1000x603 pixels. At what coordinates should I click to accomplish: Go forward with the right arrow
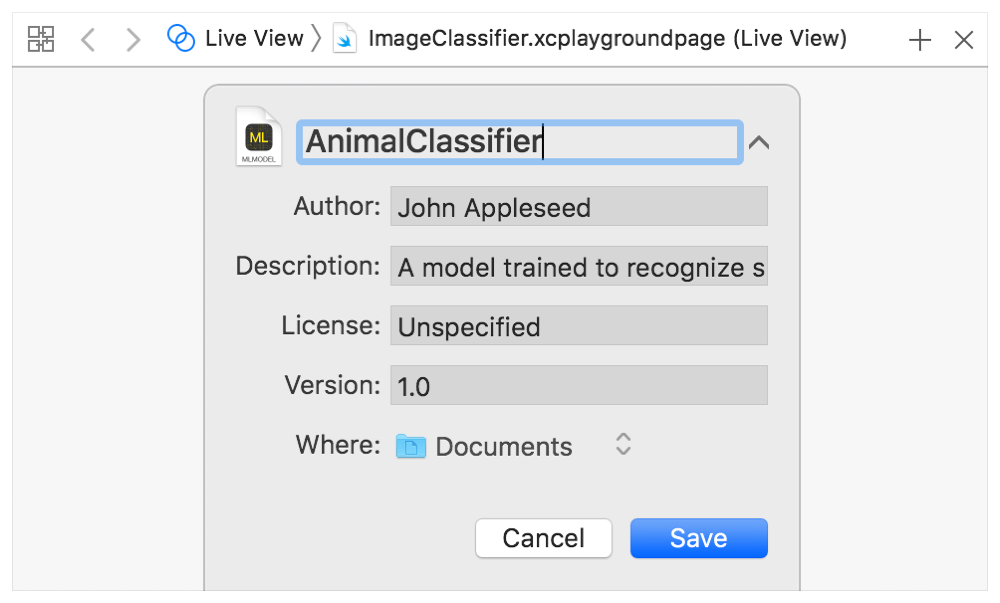pos(132,39)
